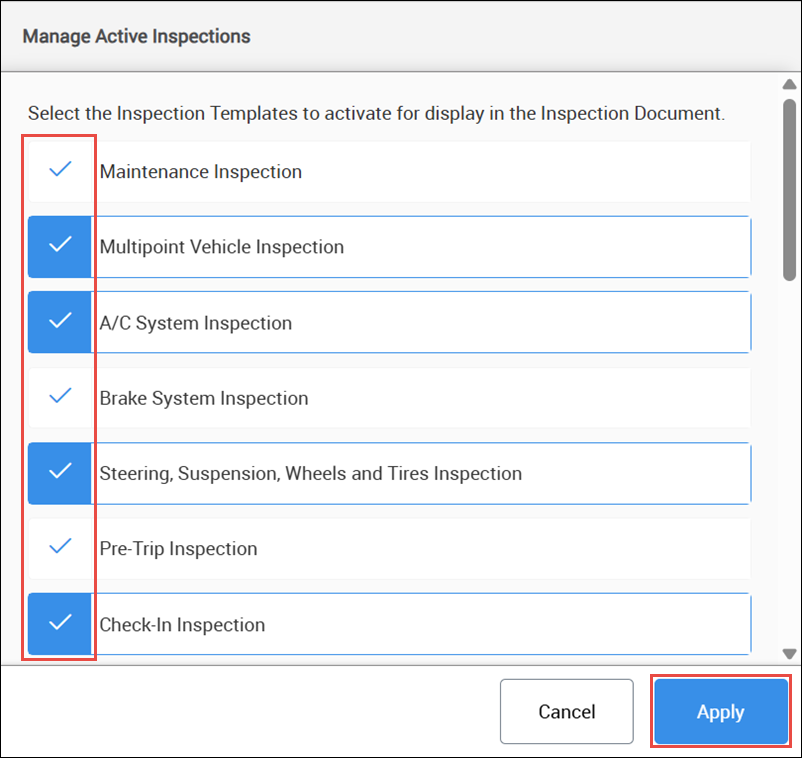The width and height of the screenshot is (802, 758).
Task: Uncheck the A/C System Inspection checkbox
Action: tap(60, 322)
